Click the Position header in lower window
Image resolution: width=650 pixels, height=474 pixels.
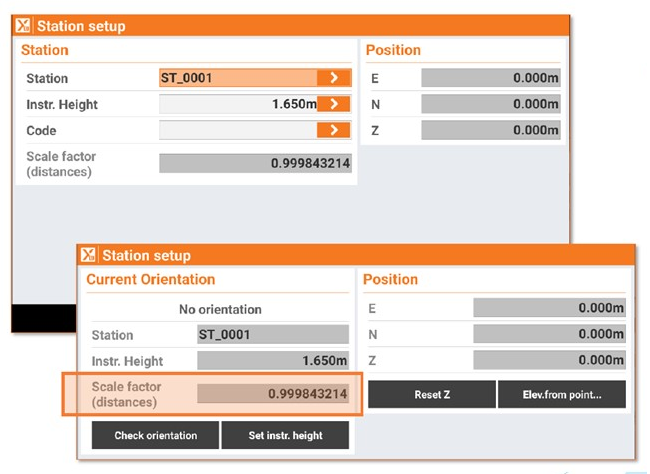pos(391,280)
